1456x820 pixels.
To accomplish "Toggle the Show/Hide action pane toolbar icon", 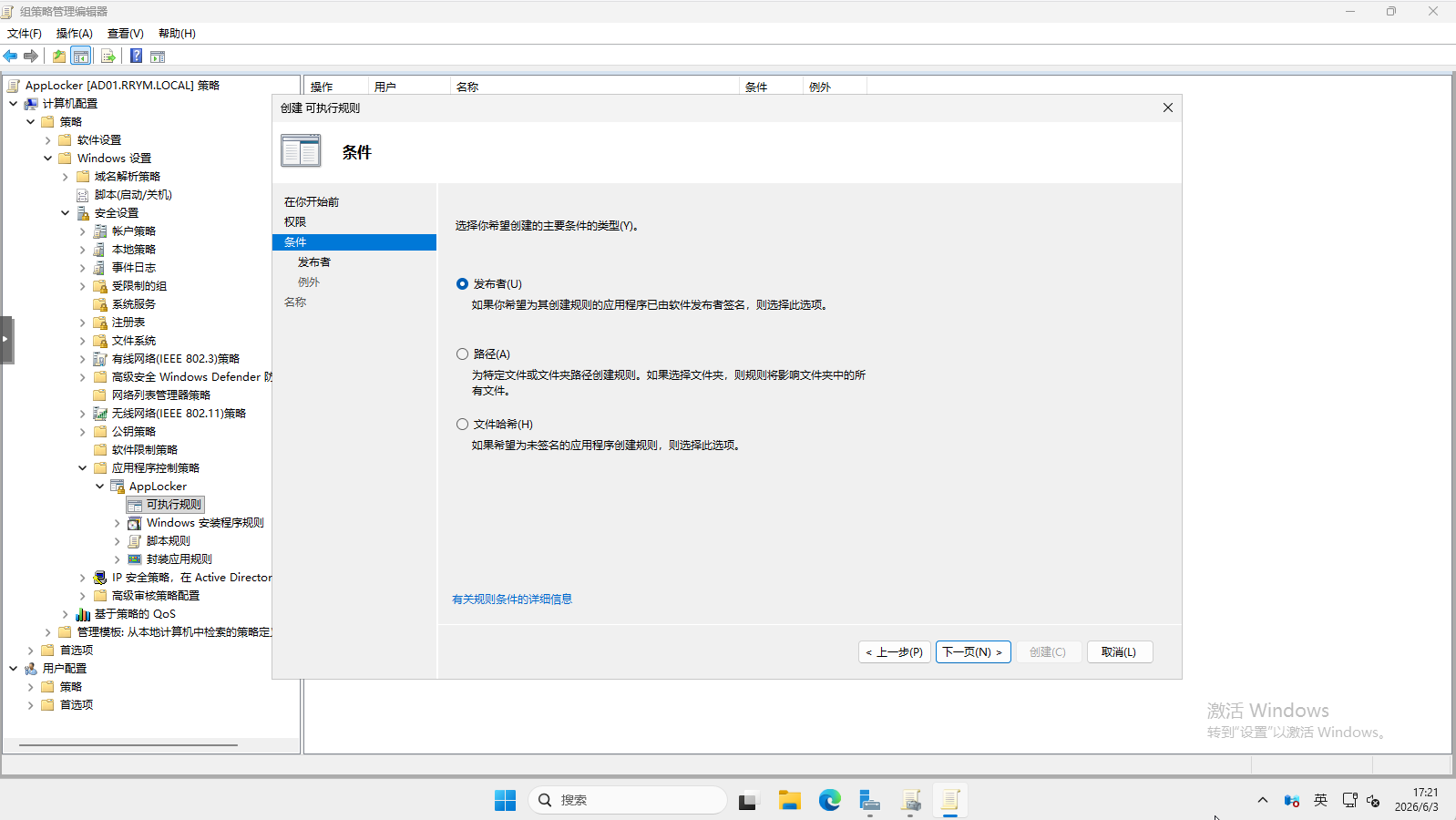I will pos(158,56).
